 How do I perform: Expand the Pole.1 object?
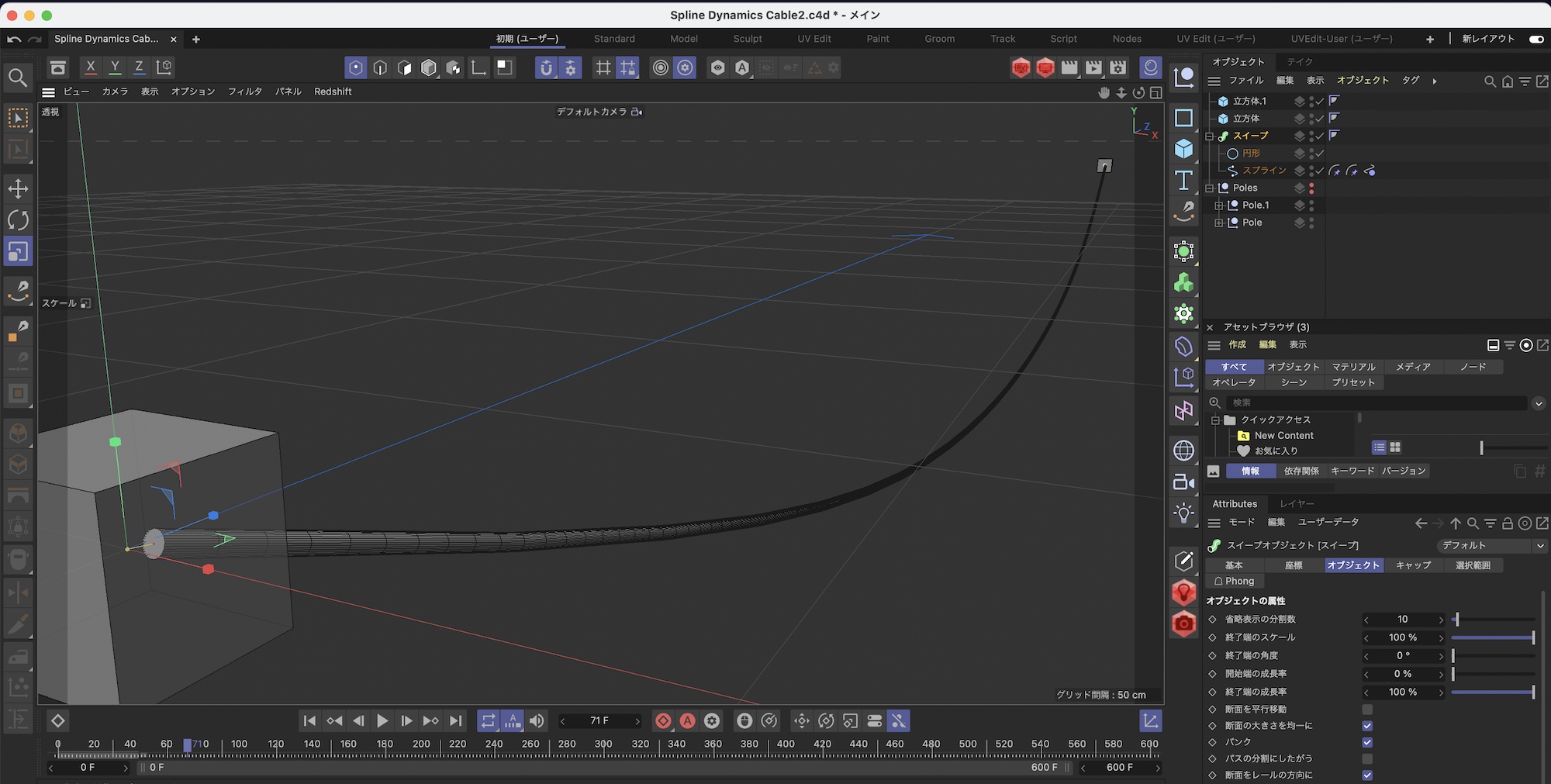tap(1219, 205)
